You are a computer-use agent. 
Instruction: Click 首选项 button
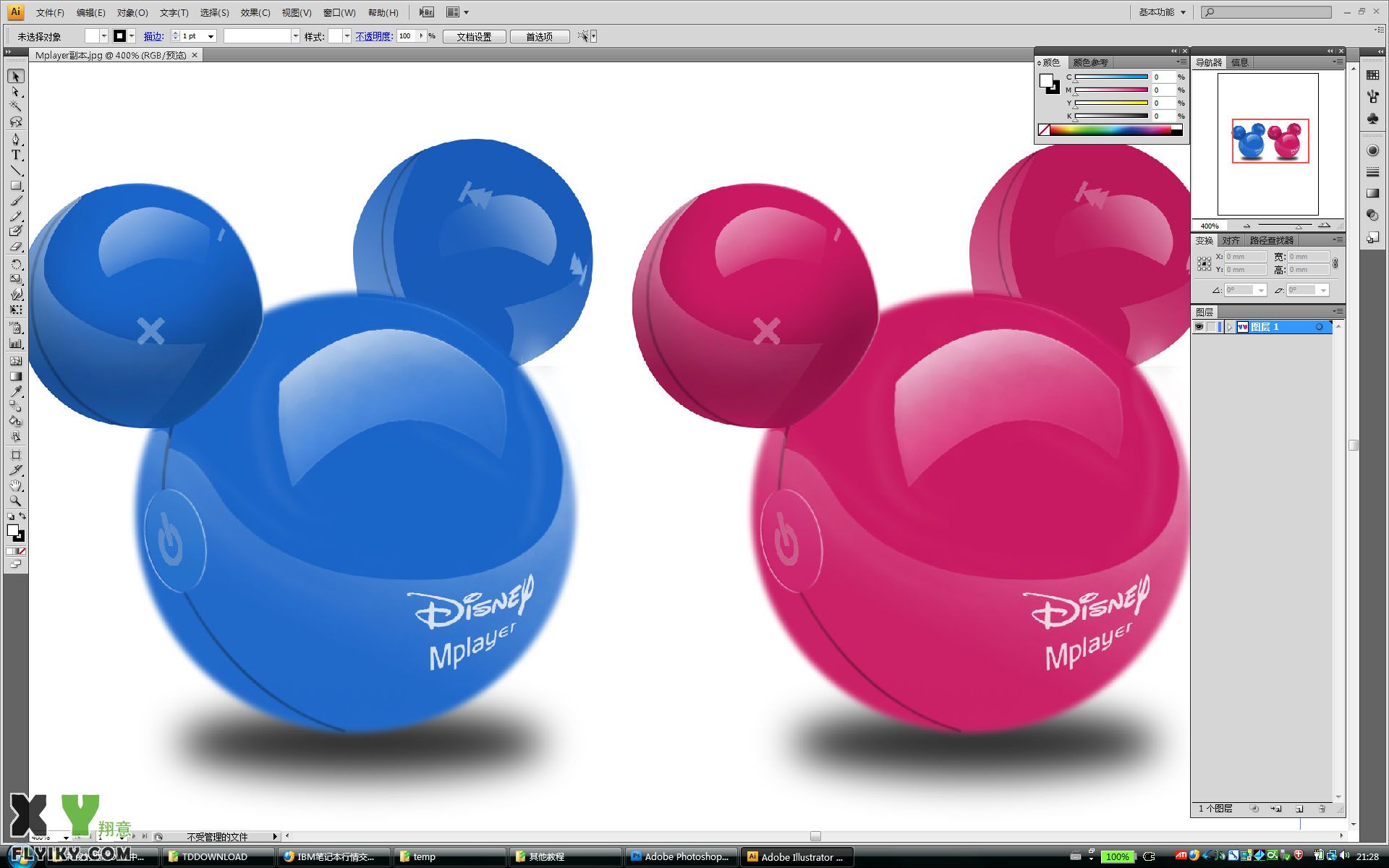coord(539,37)
